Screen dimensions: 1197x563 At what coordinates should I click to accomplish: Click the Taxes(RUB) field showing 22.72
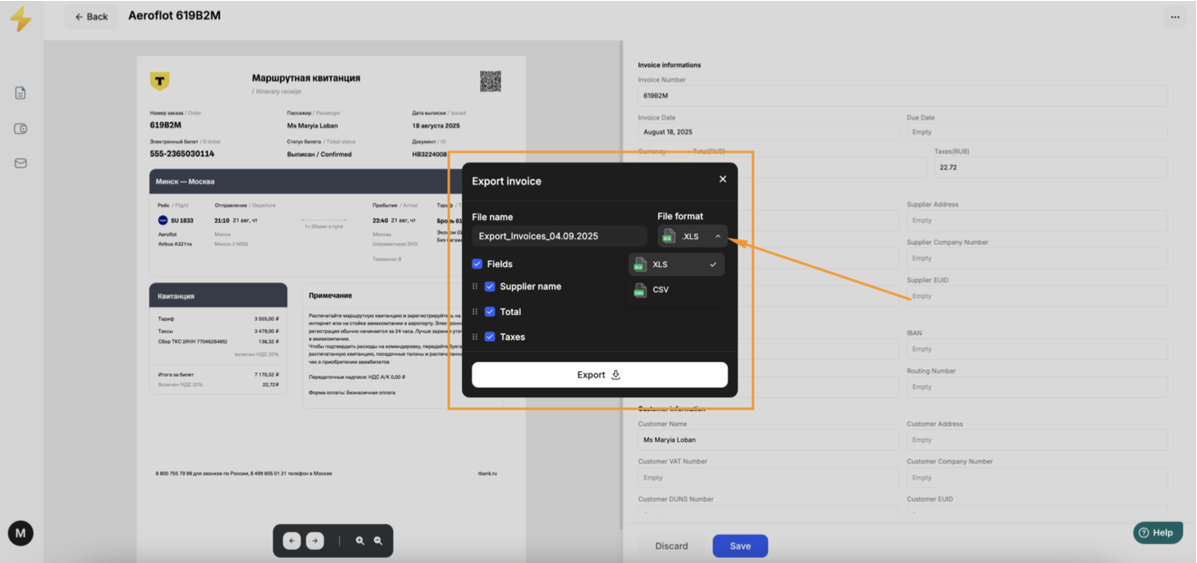1050,168
